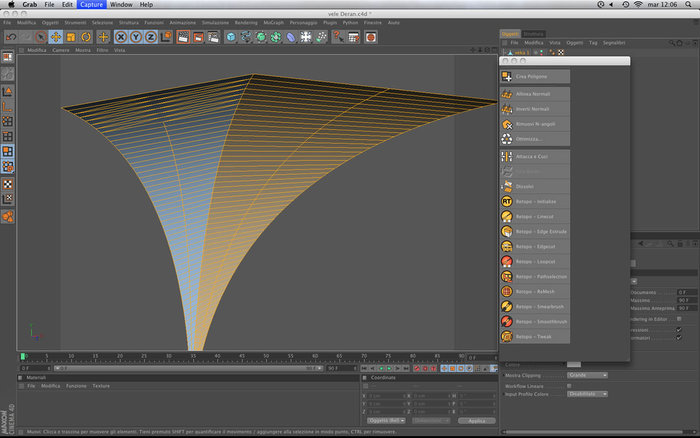This screenshot has width=700, height=438.
Task: Add a Cube primitive from the toolbar
Action: [x=231, y=37]
